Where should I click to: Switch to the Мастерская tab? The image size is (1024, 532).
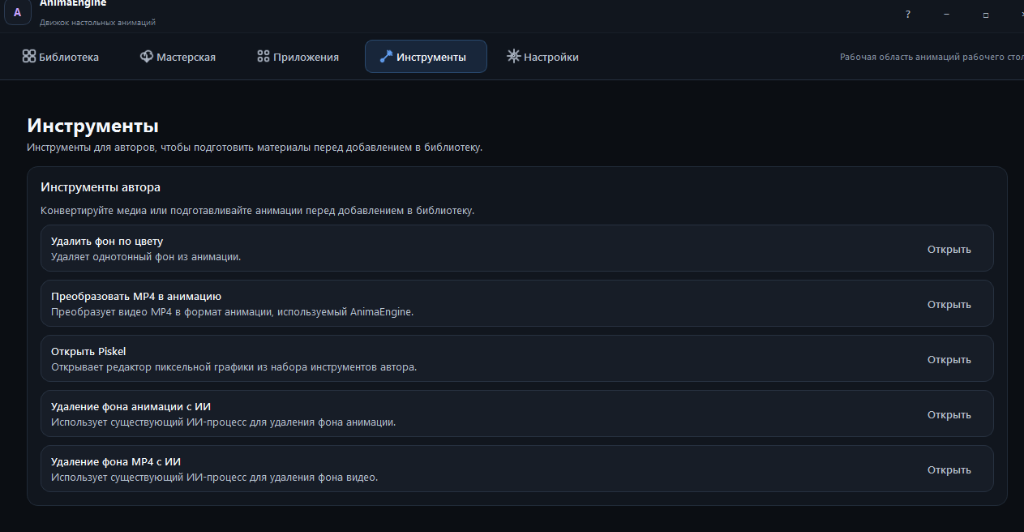[x=178, y=57]
